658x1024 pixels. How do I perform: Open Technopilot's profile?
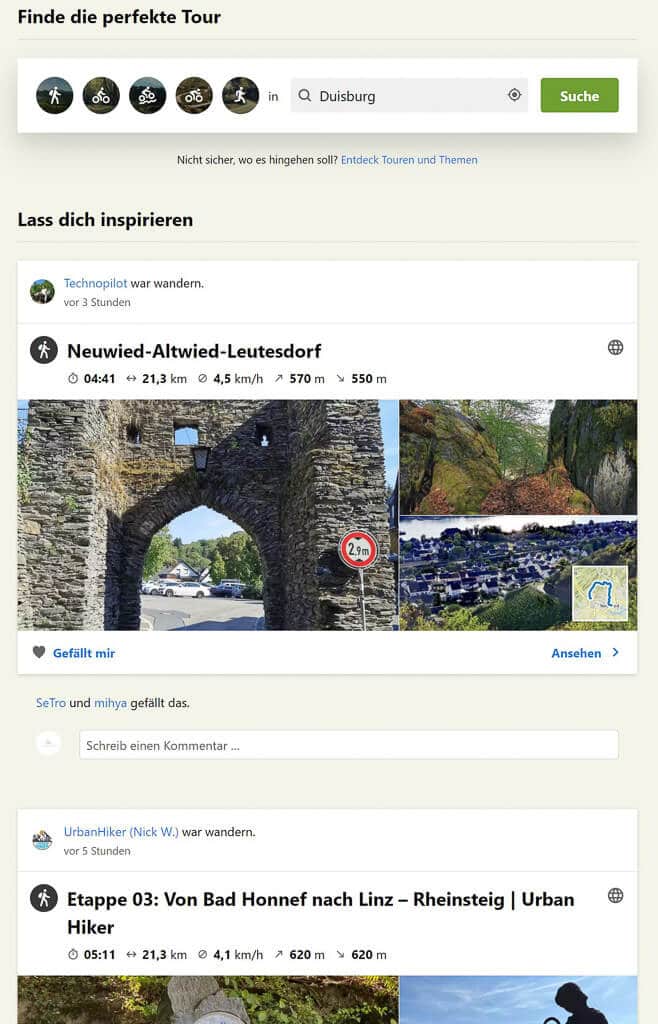point(95,283)
